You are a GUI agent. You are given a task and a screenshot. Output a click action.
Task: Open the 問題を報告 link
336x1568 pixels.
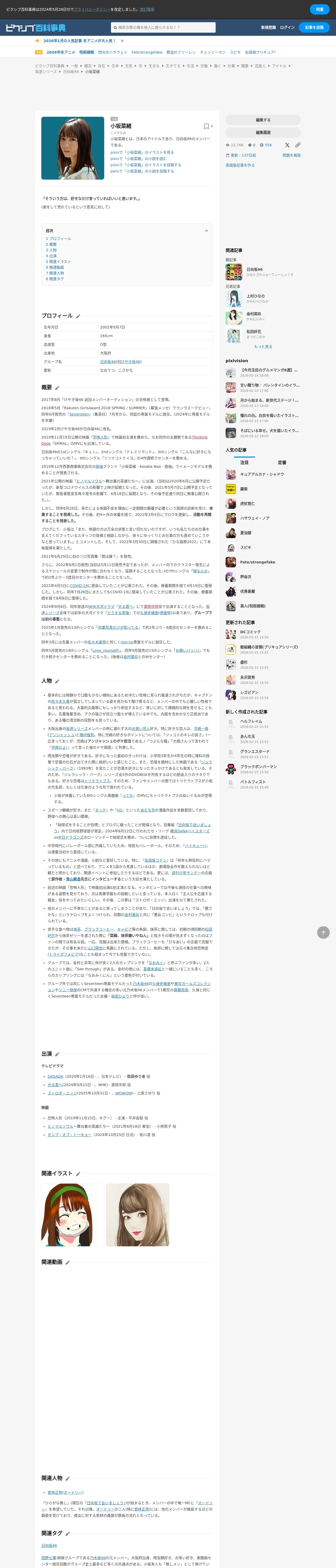[x=292, y=155]
